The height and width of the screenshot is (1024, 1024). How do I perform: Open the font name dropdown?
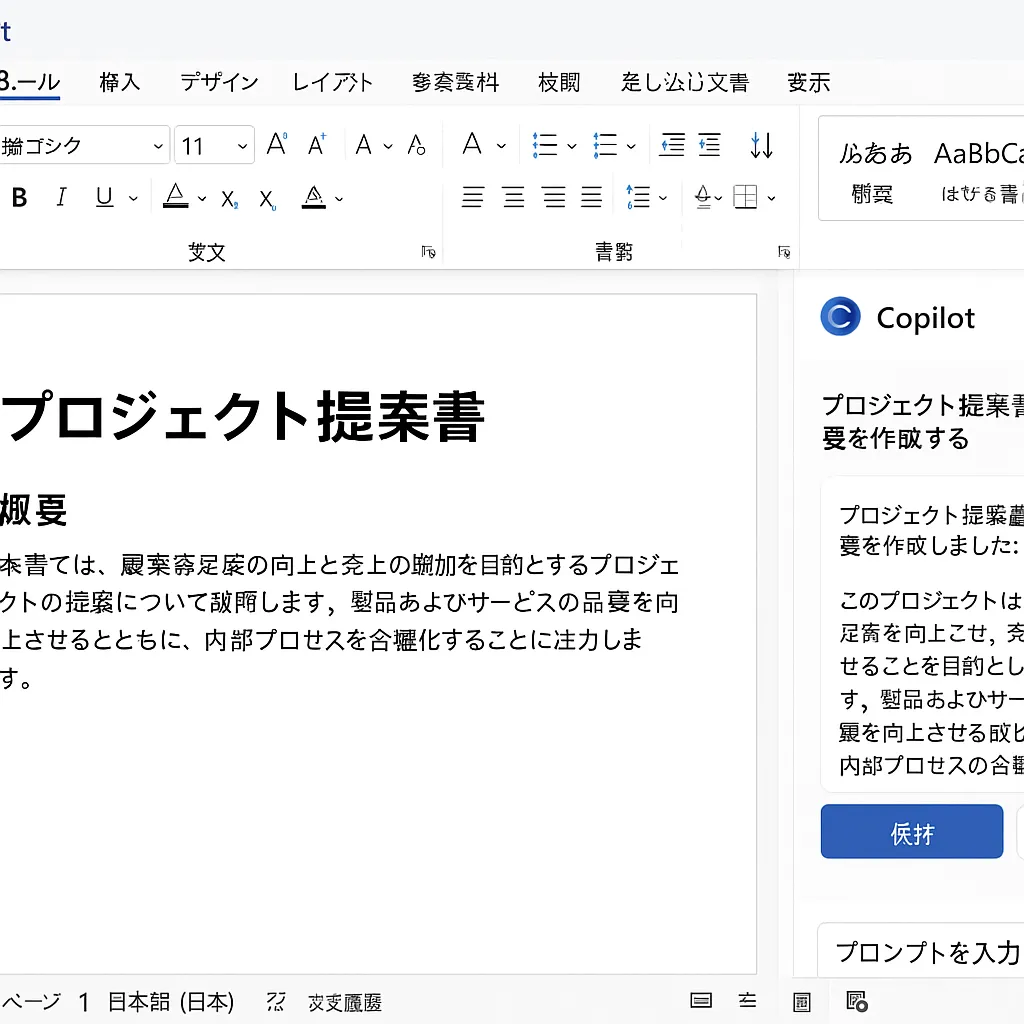(158, 147)
